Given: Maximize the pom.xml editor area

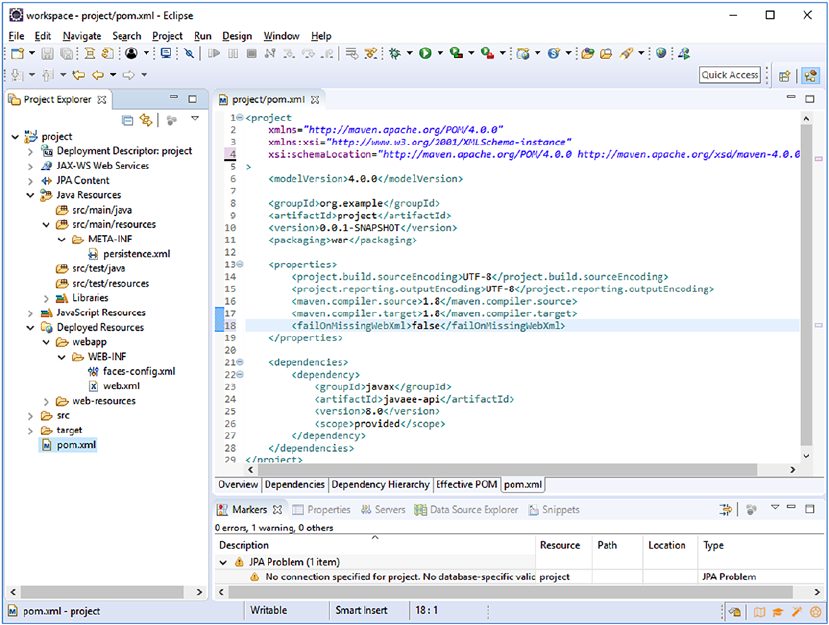Looking at the screenshot, I should point(809,99).
